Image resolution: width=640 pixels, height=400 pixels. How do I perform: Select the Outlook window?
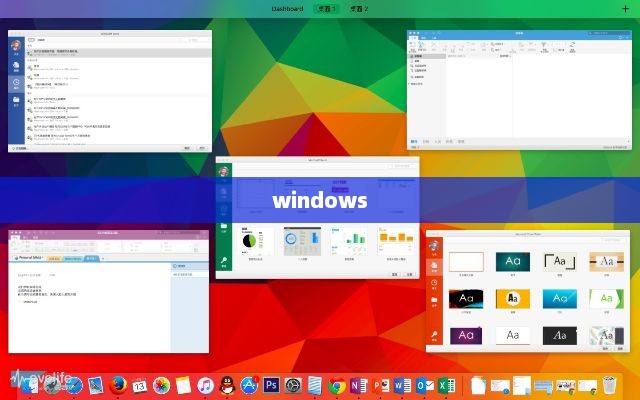click(x=519, y=89)
